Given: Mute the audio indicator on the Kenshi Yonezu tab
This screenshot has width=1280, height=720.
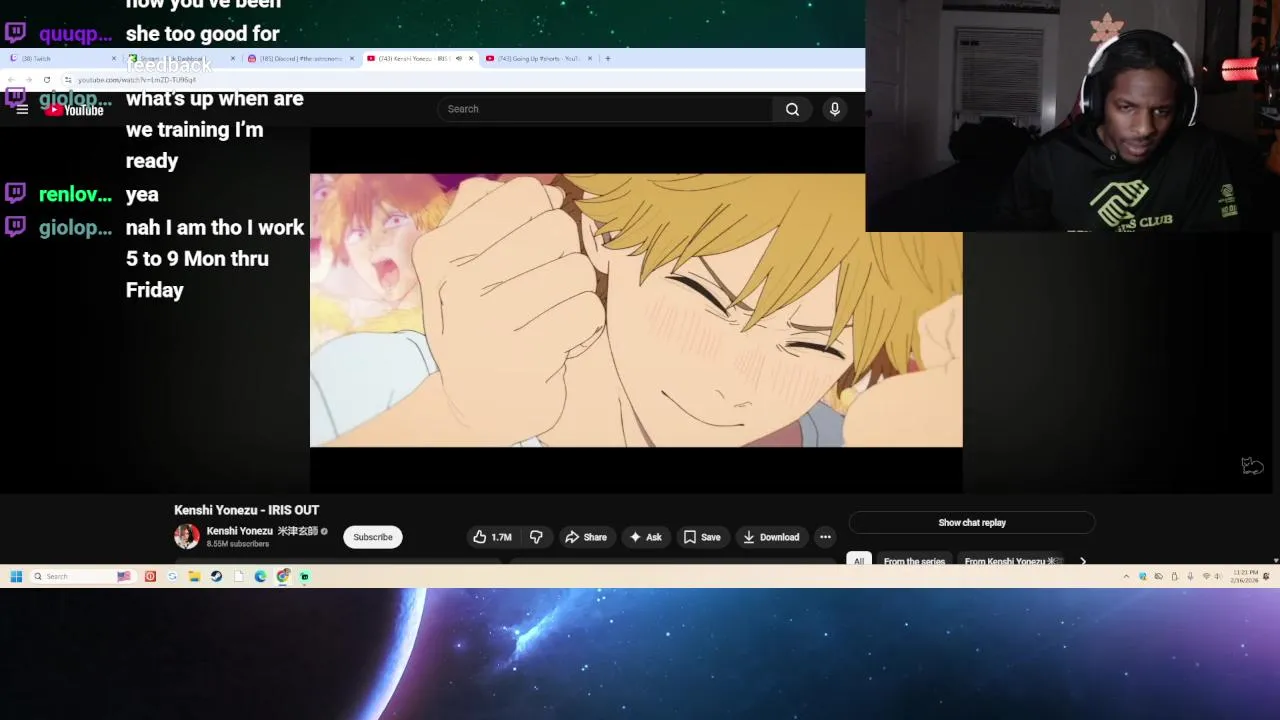Looking at the screenshot, I should (x=459, y=58).
